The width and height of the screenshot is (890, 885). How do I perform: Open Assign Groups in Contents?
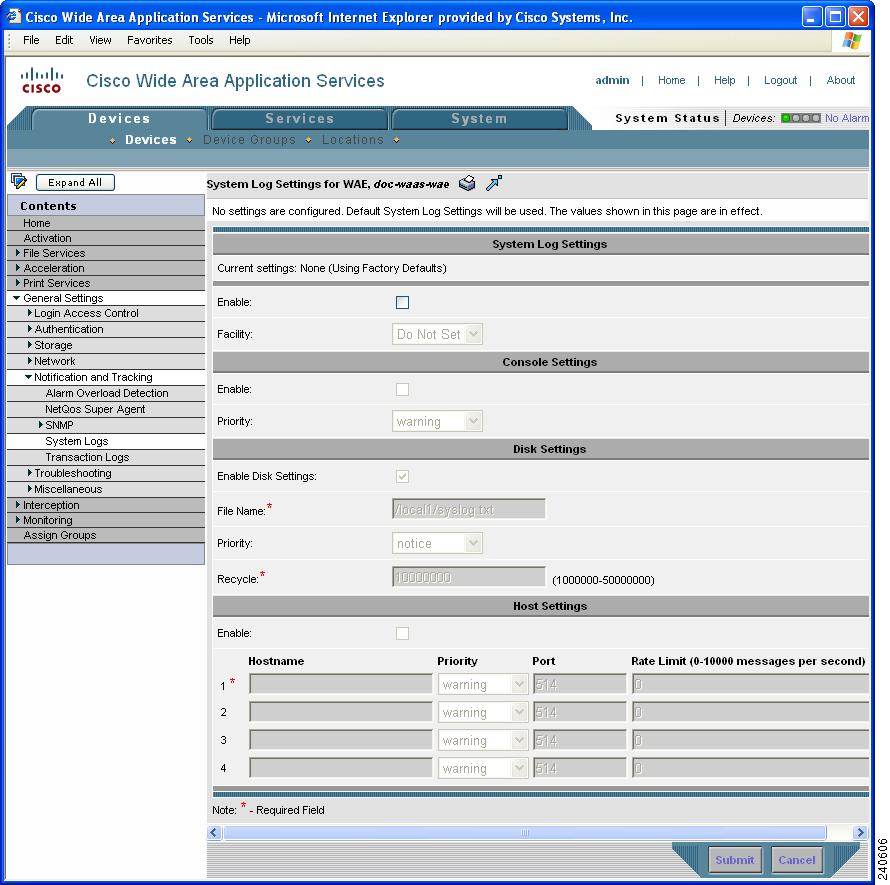click(x=60, y=535)
